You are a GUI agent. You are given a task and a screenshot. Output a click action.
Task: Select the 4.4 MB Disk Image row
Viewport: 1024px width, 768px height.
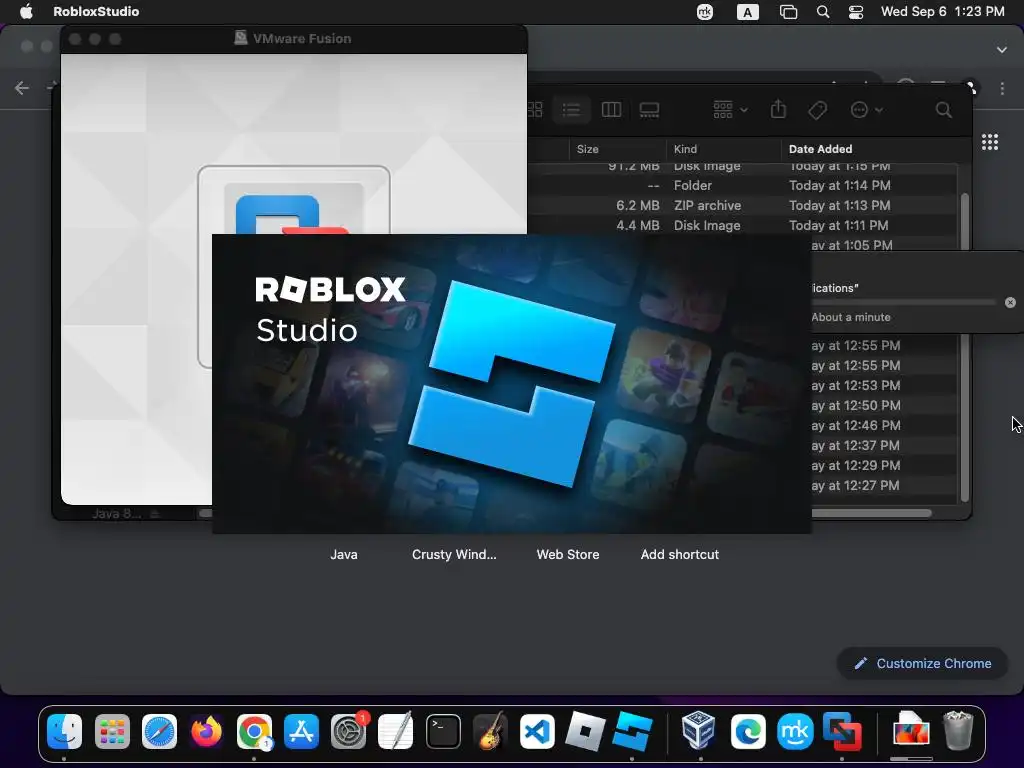(x=742, y=225)
